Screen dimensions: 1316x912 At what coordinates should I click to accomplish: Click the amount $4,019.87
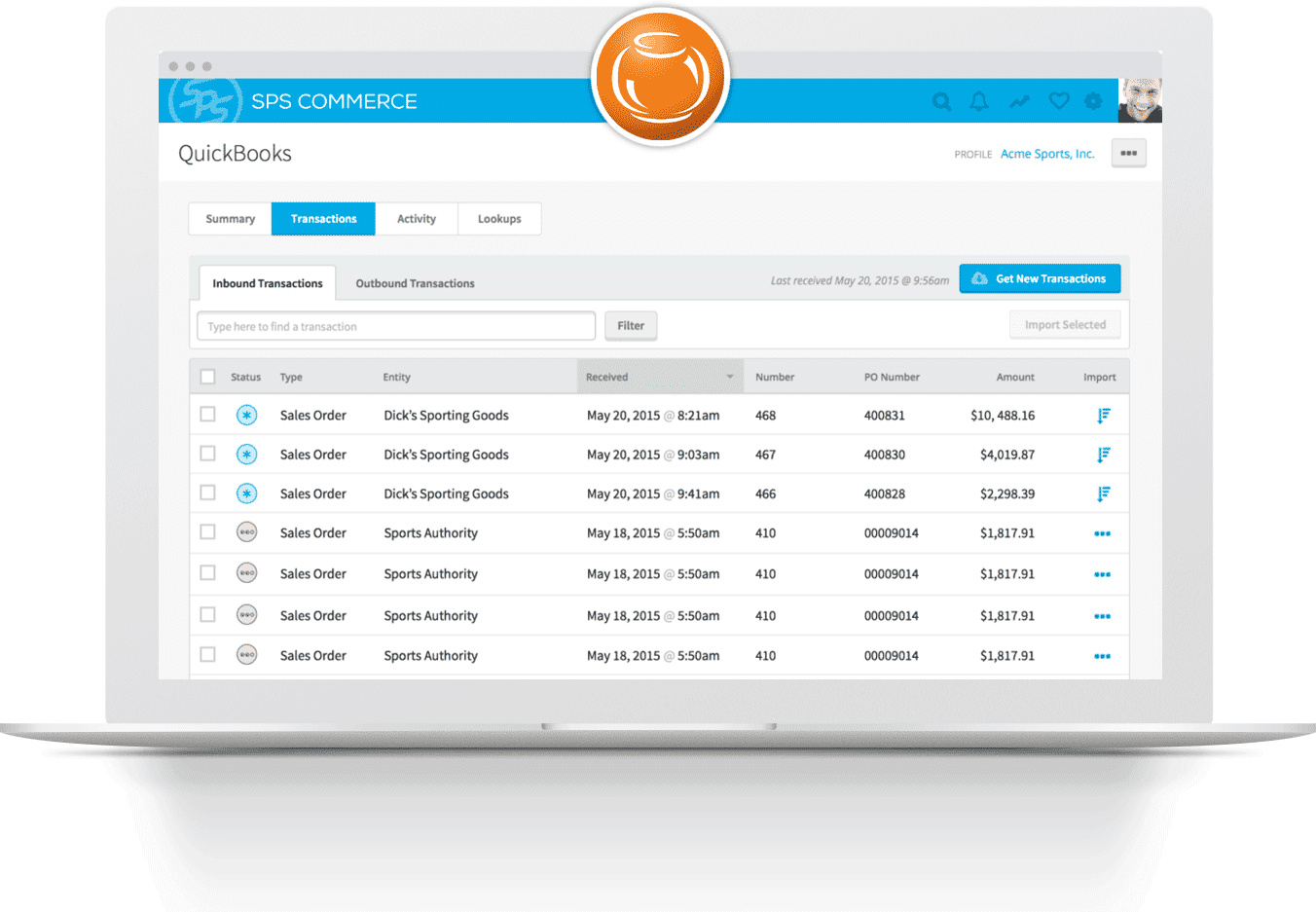pos(1007,455)
